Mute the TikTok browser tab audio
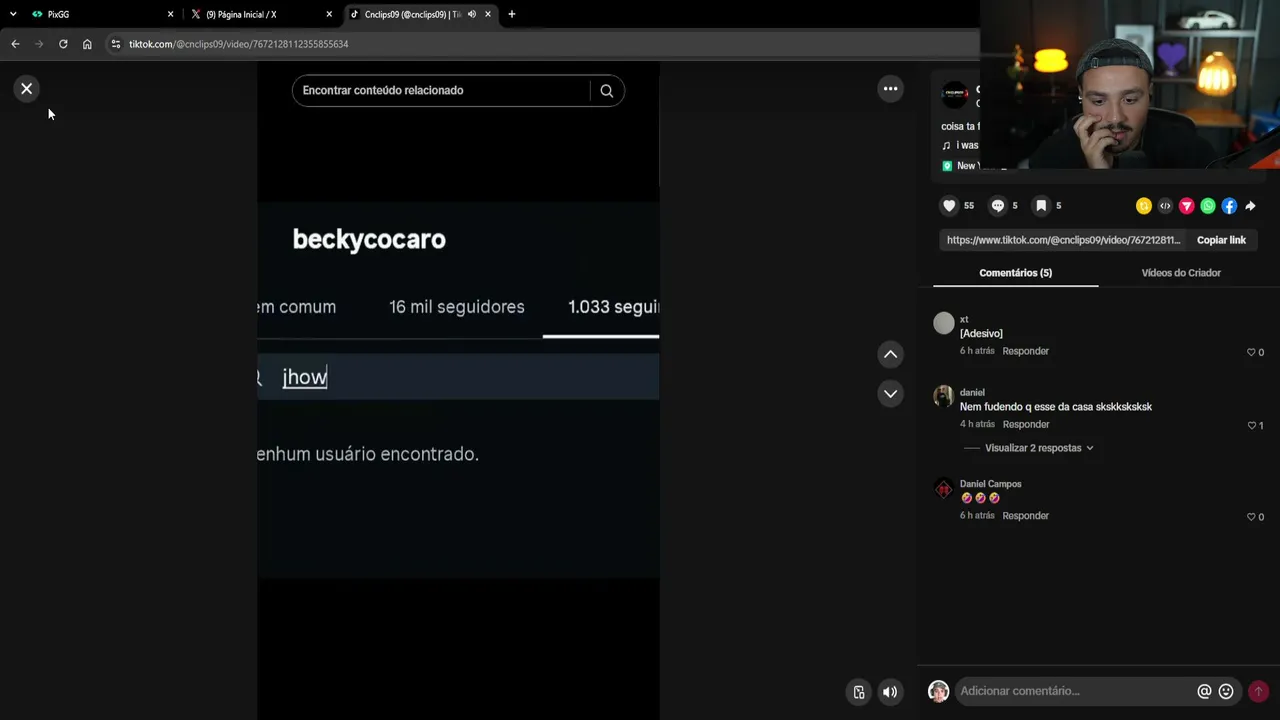This screenshot has height=720, width=1280. [471, 14]
